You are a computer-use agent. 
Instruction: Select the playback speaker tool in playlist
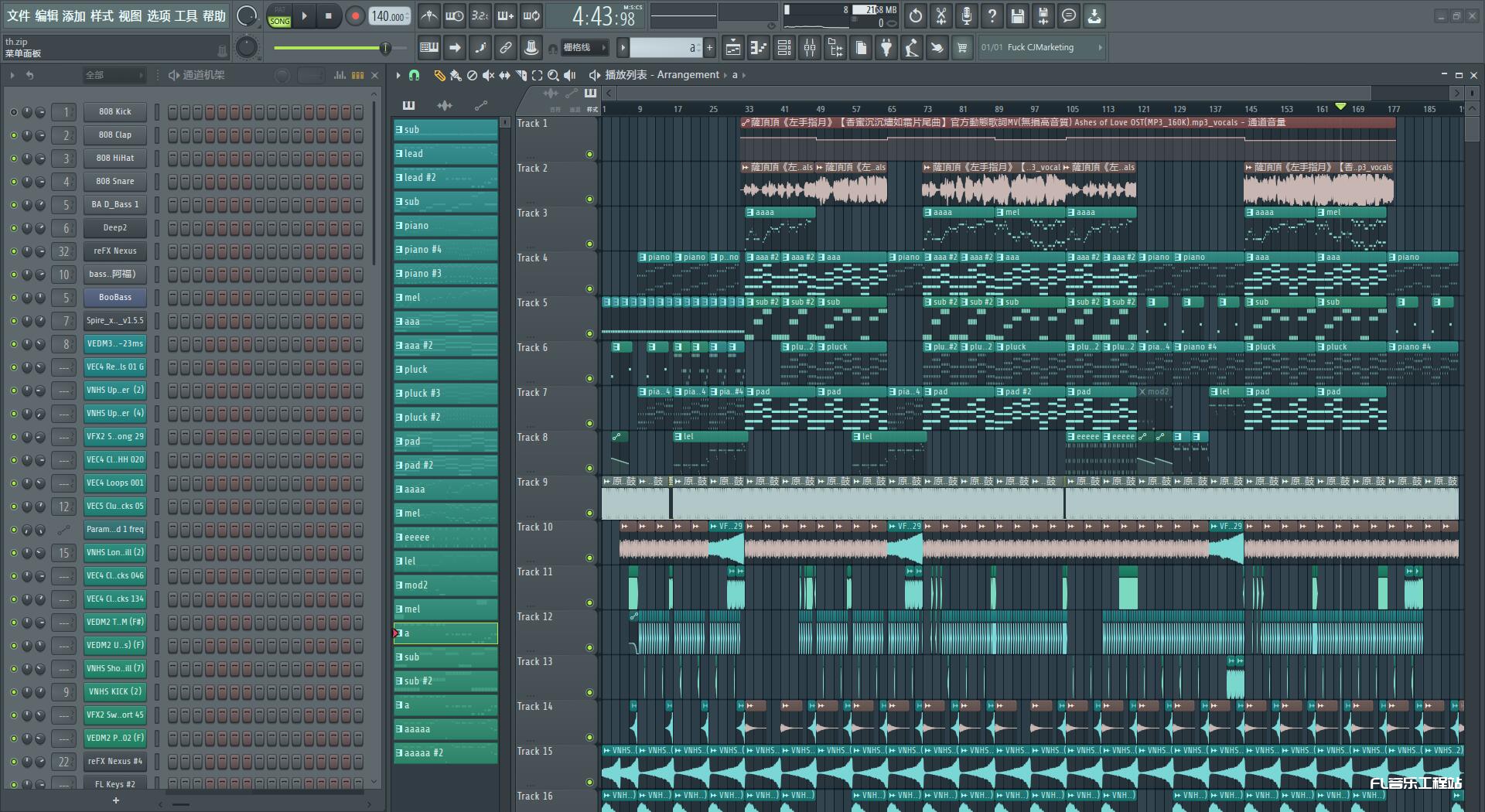(570, 75)
